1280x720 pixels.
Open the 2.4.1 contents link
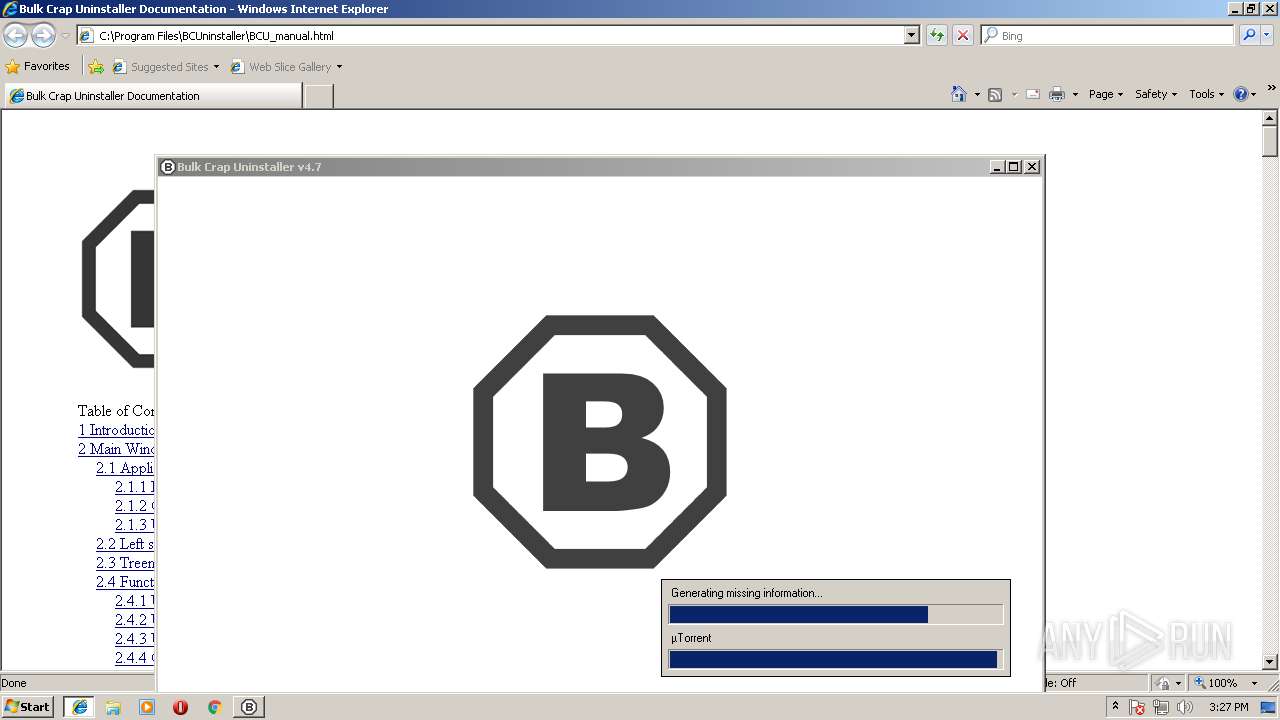tap(135, 601)
